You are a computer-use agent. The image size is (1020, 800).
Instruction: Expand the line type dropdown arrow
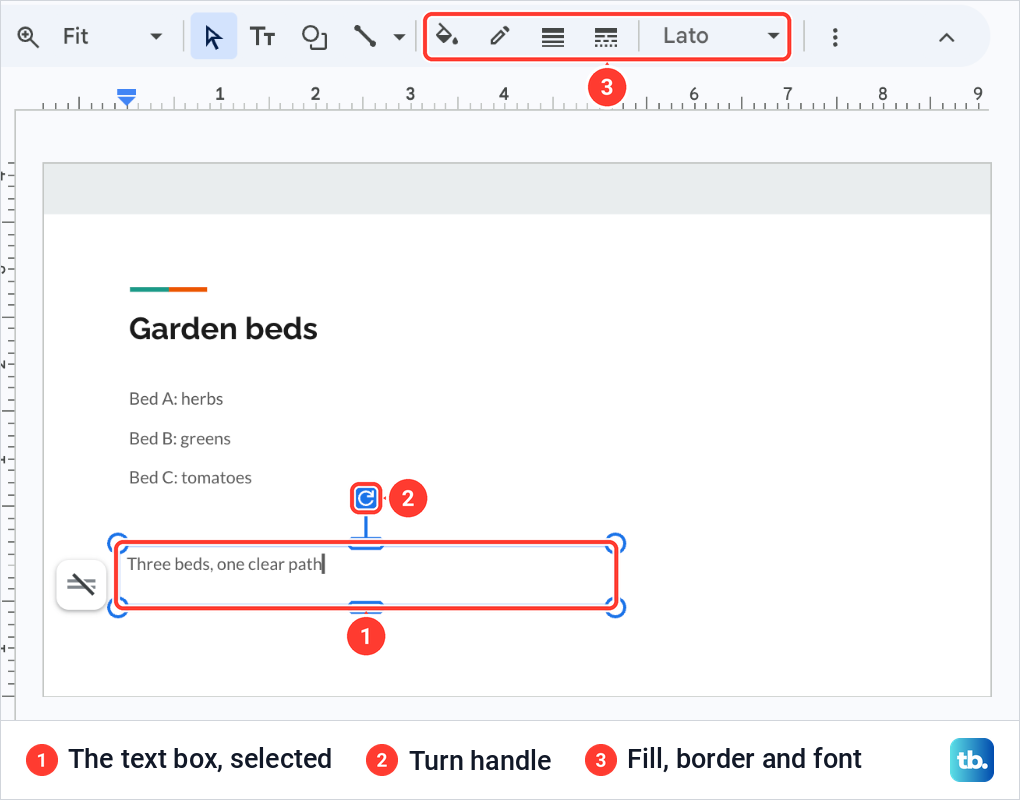tap(399, 37)
